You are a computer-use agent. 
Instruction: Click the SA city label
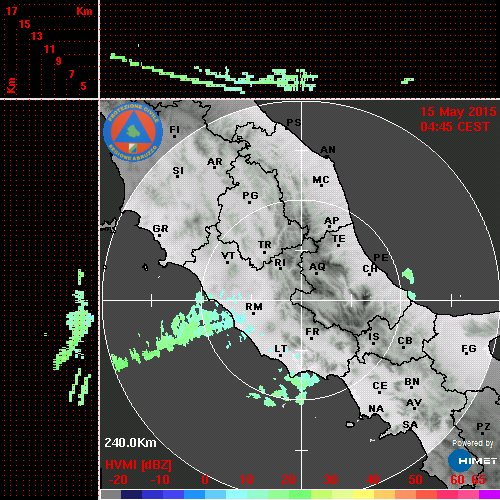click(x=410, y=425)
